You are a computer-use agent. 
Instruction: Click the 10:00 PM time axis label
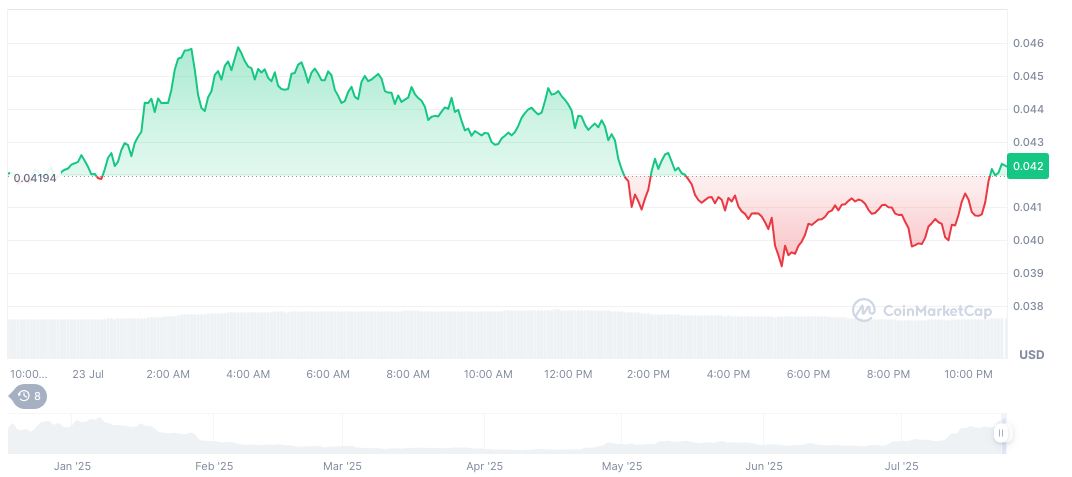click(968, 374)
